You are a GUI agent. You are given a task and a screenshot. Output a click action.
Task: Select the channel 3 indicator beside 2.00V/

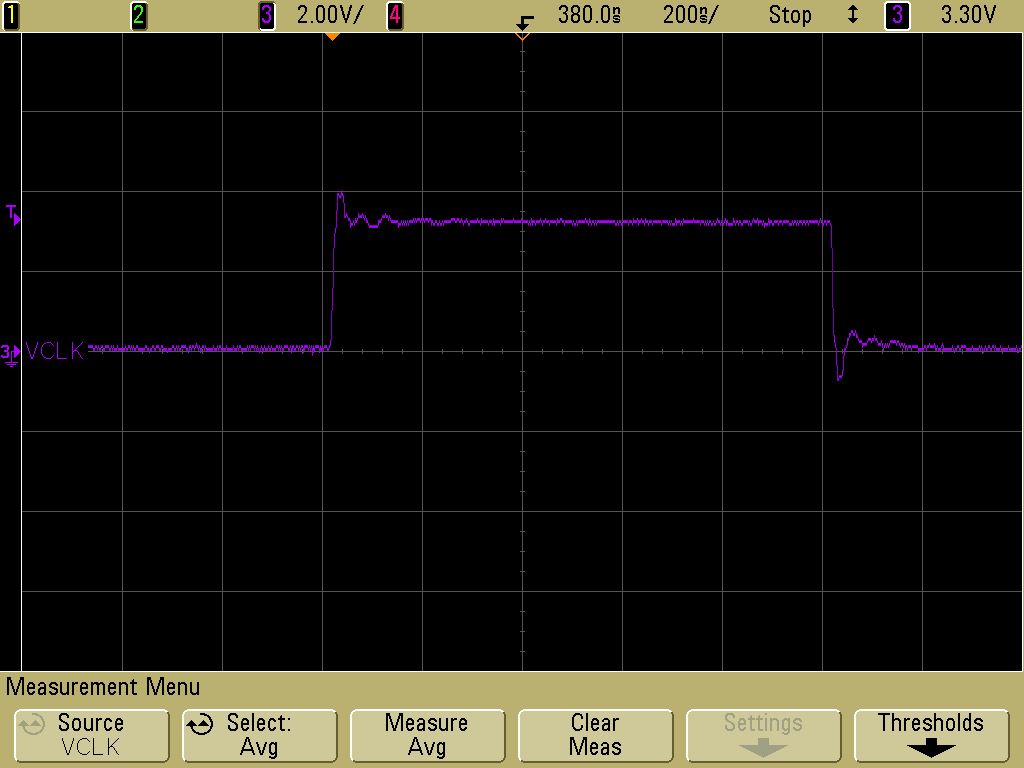coord(266,15)
